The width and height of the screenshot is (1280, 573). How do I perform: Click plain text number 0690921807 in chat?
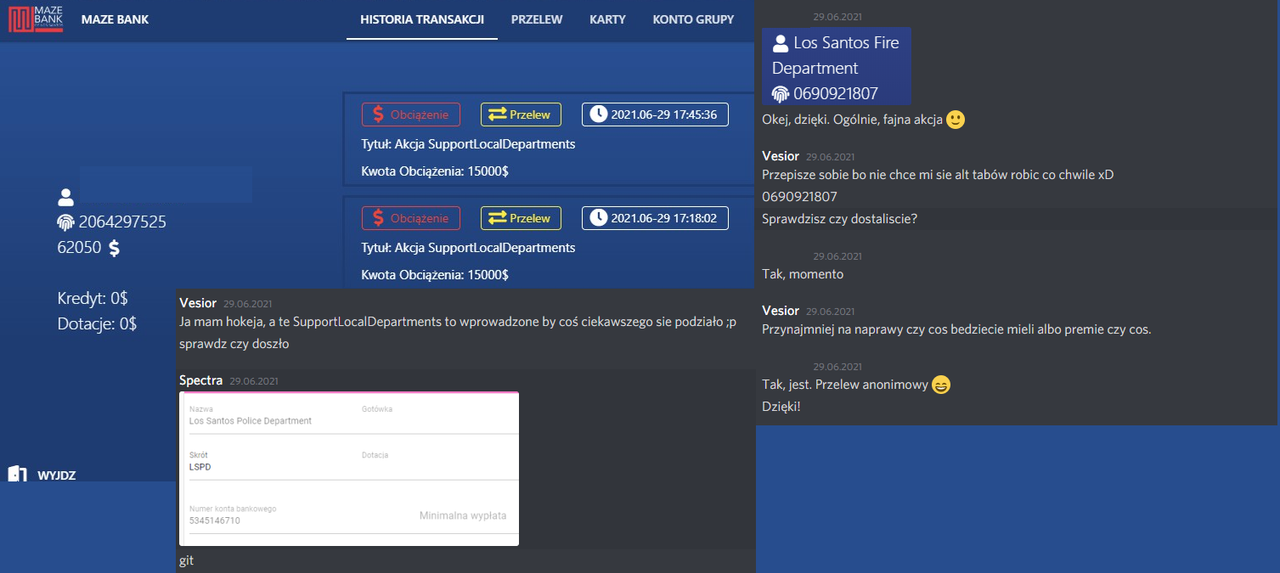pyautogui.click(x=800, y=197)
